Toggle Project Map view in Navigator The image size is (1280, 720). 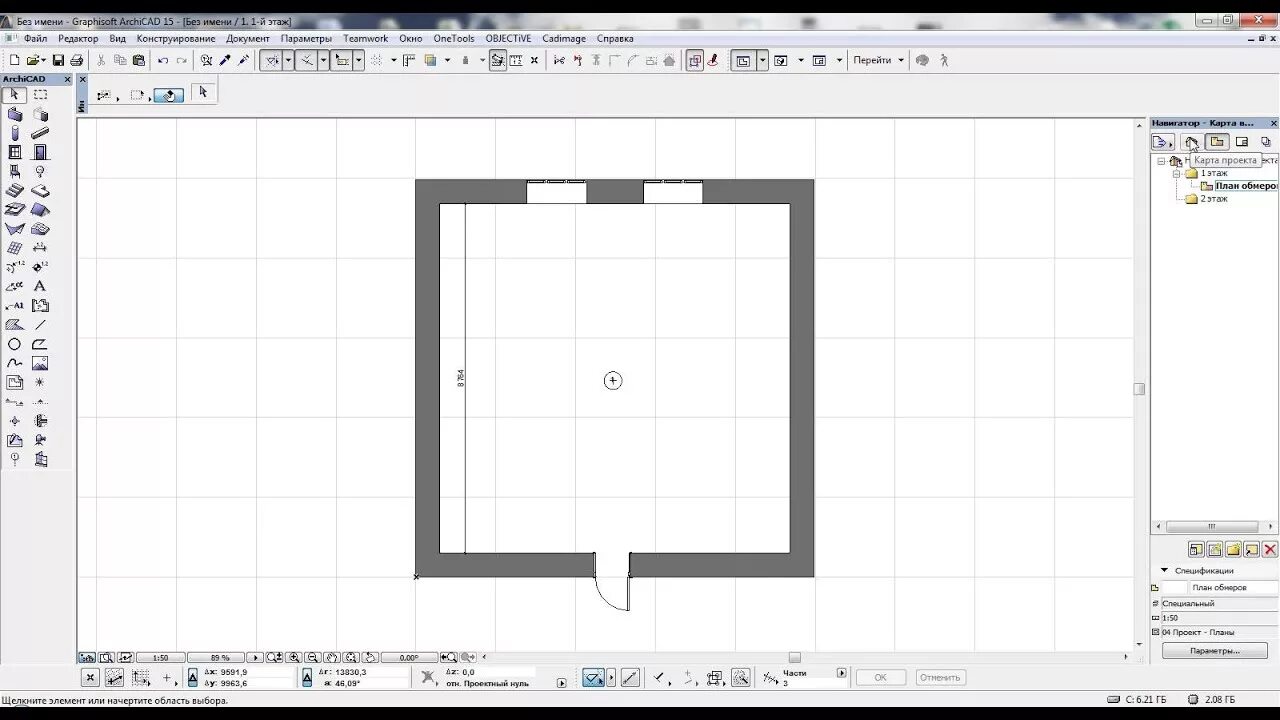1191,142
